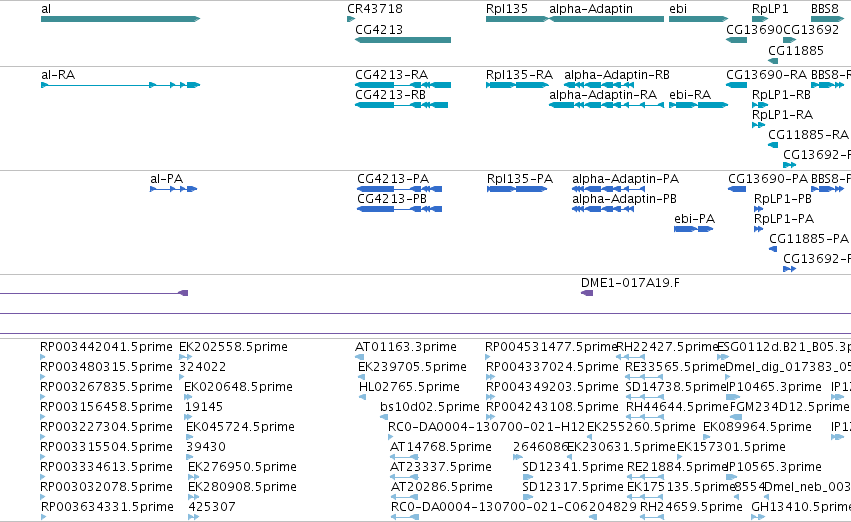
Task: Click the 324022 feature label
Action: (x=202, y=367)
